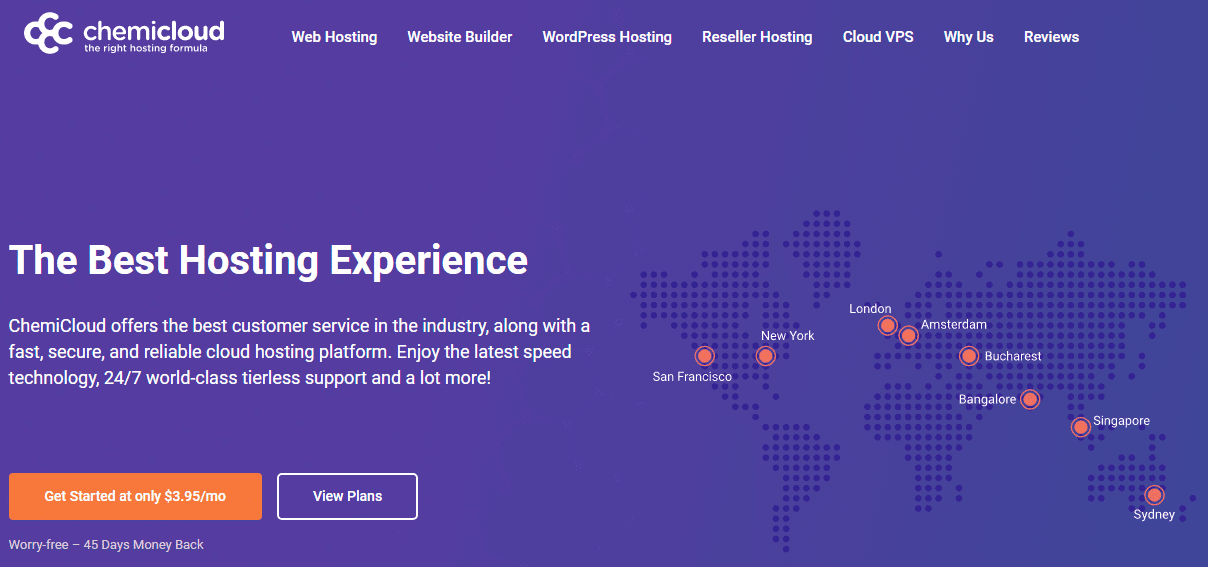Click the Bangalore map label

pos(987,400)
